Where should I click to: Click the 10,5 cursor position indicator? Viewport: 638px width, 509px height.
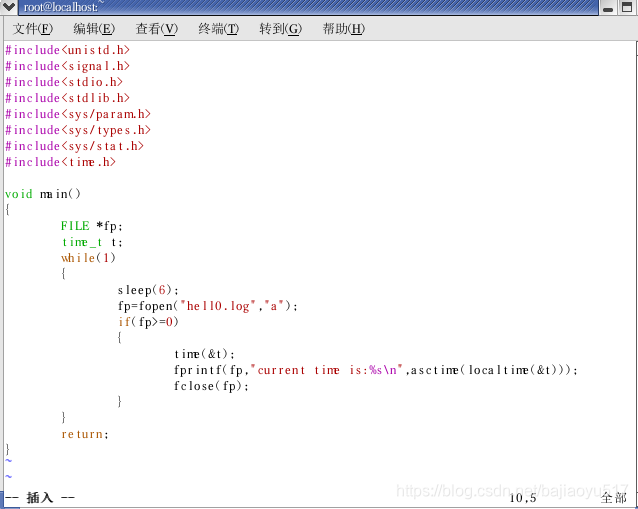523,498
